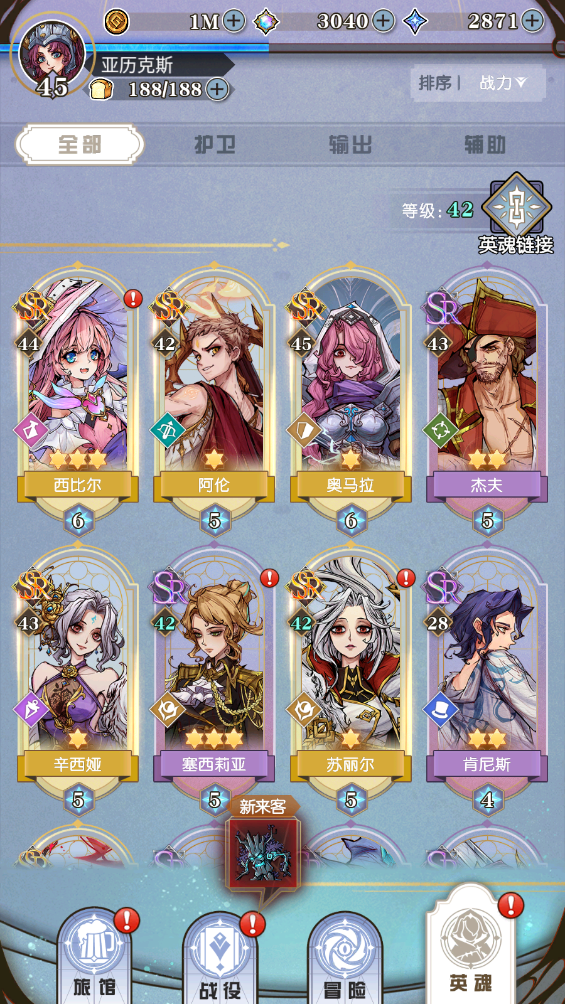This screenshot has height=1004, width=565.
Task: Add more rainbow gems with plus
Action: click(x=383, y=21)
